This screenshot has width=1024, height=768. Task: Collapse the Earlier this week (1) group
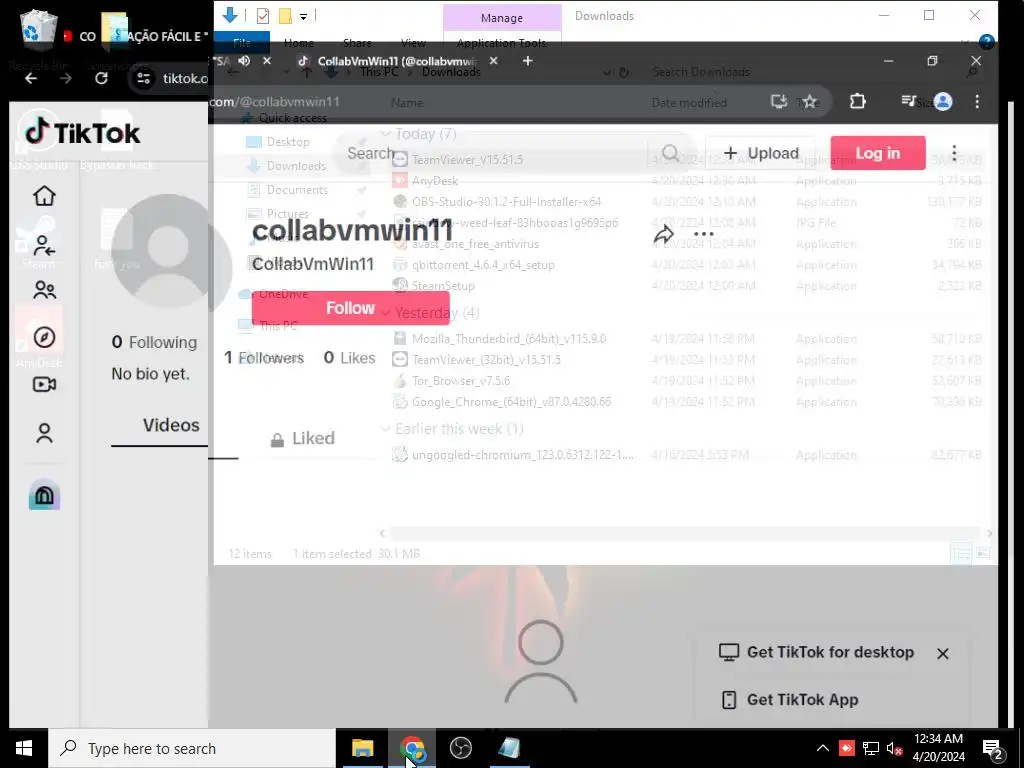click(x=385, y=429)
